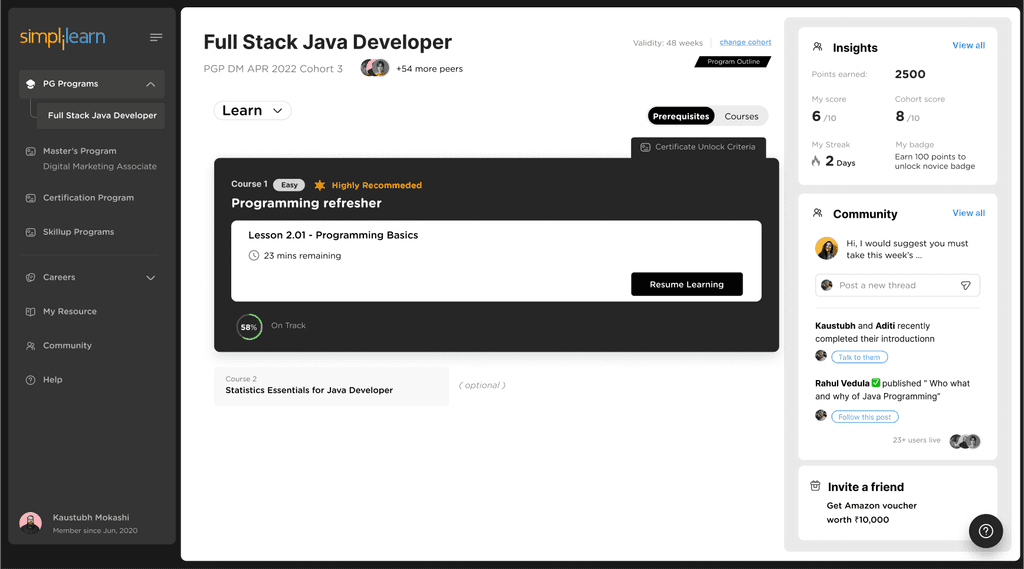Click the Invite a friend gift icon
Screen dimensions: 1024x569
pyautogui.click(x=815, y=486)
